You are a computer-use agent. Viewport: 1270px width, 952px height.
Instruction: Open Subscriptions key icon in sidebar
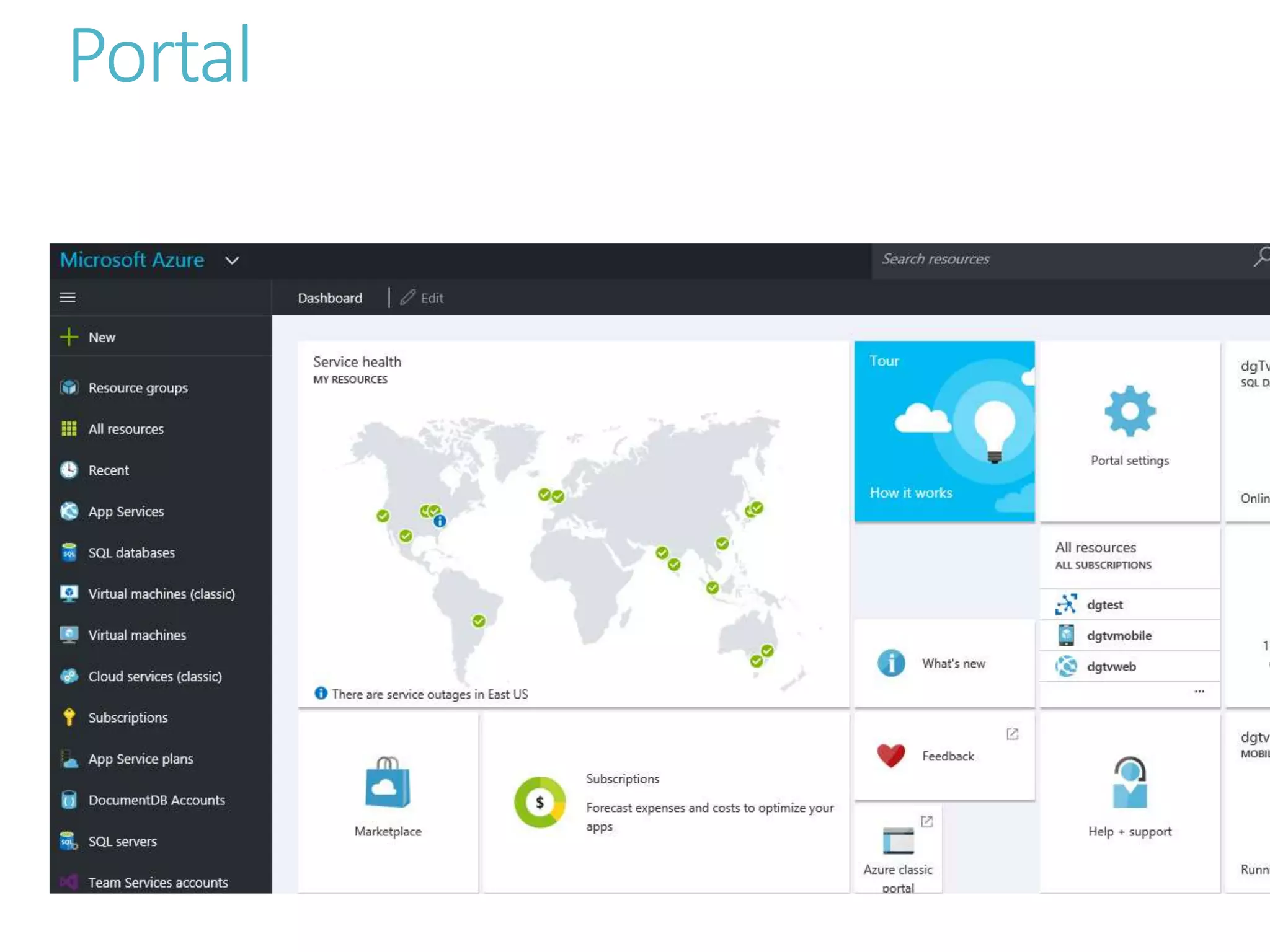pos(69,718)
